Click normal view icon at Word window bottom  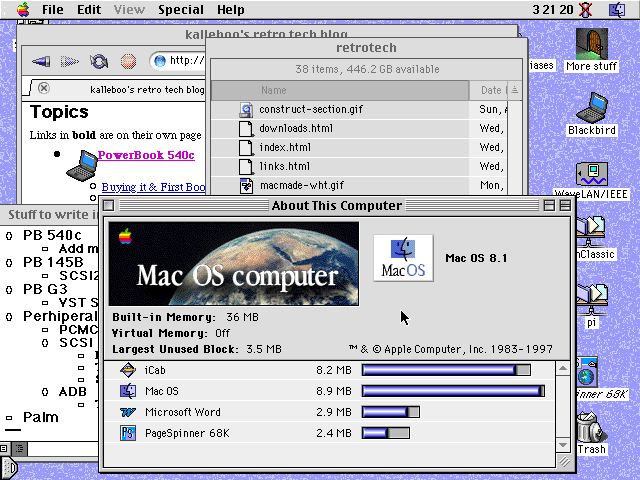[4, 449]
